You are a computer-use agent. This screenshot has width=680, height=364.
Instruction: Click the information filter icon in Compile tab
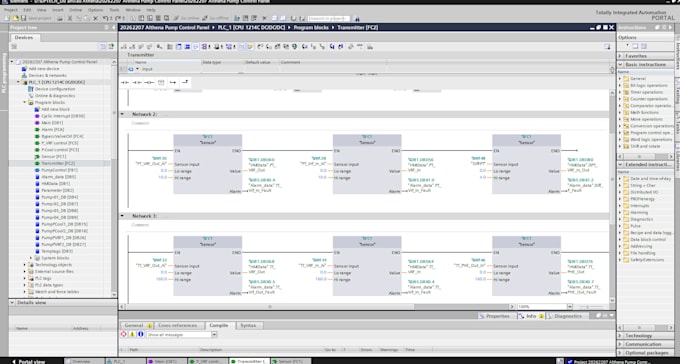tap(141, 334)
